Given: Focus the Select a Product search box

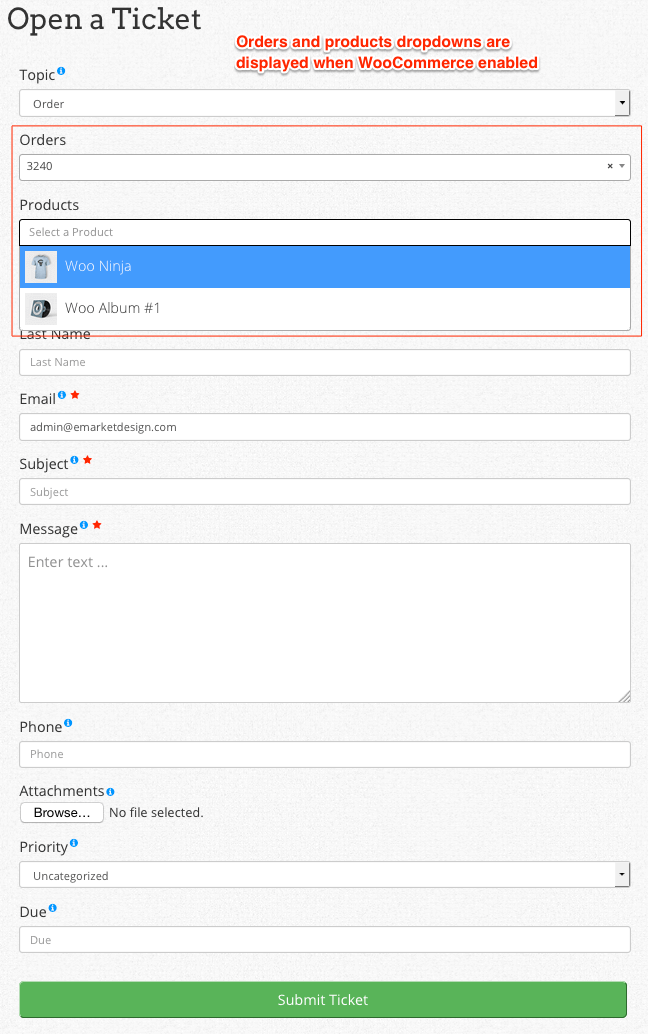Looking at the screenshot, I should click(x=325, y=232).
